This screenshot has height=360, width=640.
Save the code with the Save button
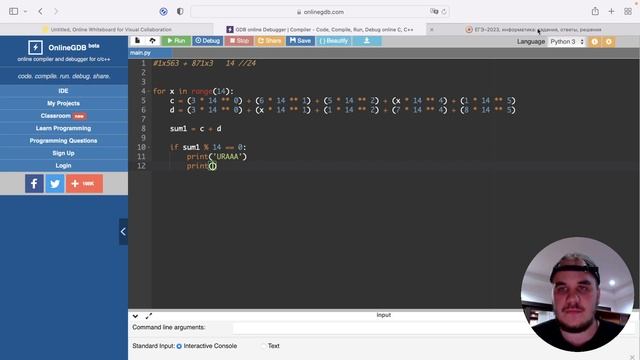coord(300,41)
